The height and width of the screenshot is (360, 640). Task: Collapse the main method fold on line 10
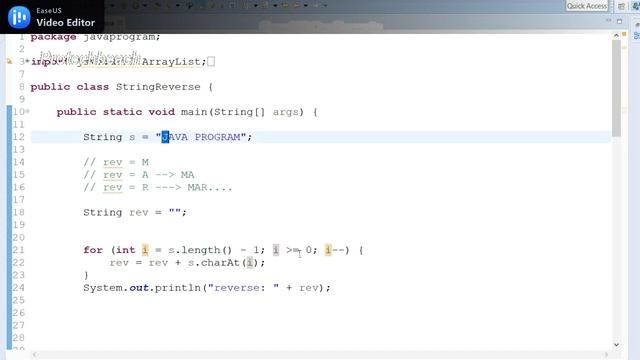point(27,111)
